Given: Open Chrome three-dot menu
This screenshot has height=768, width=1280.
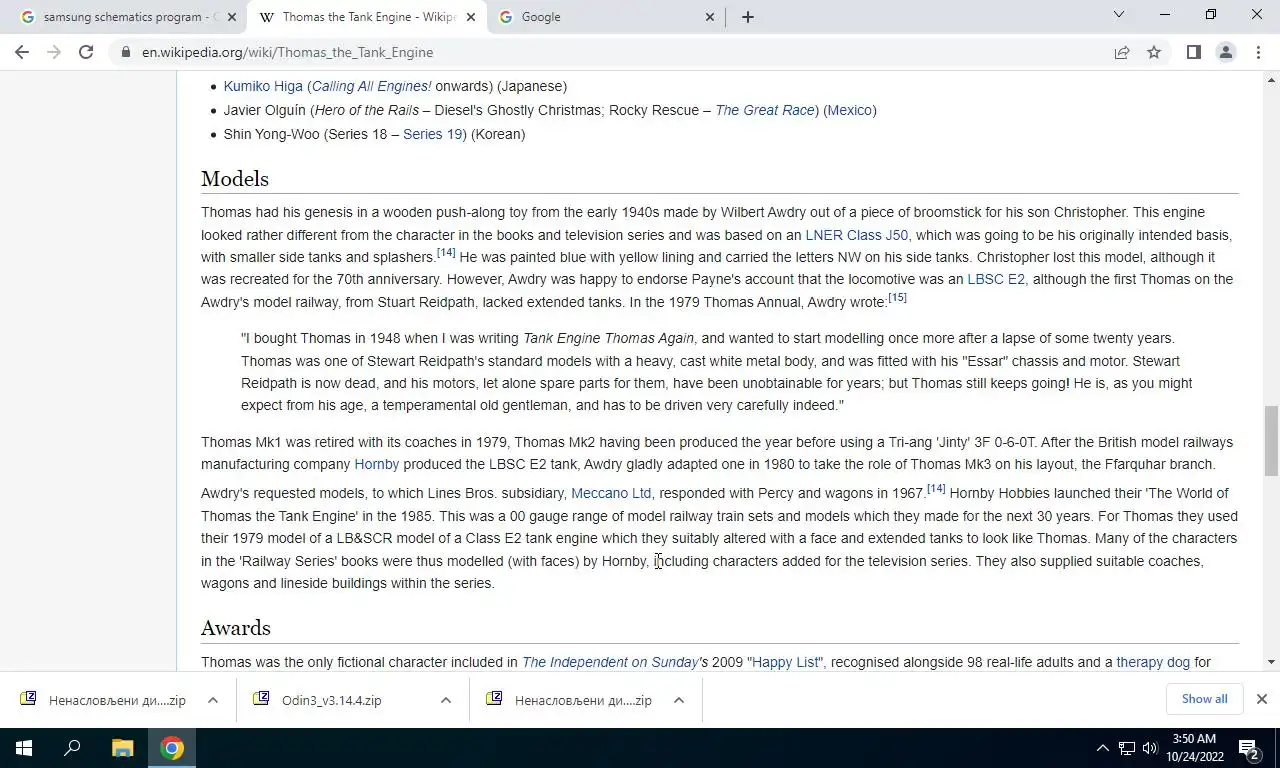Looking at the screenshot, I should pyautogui.click(x=1257, y=52).
